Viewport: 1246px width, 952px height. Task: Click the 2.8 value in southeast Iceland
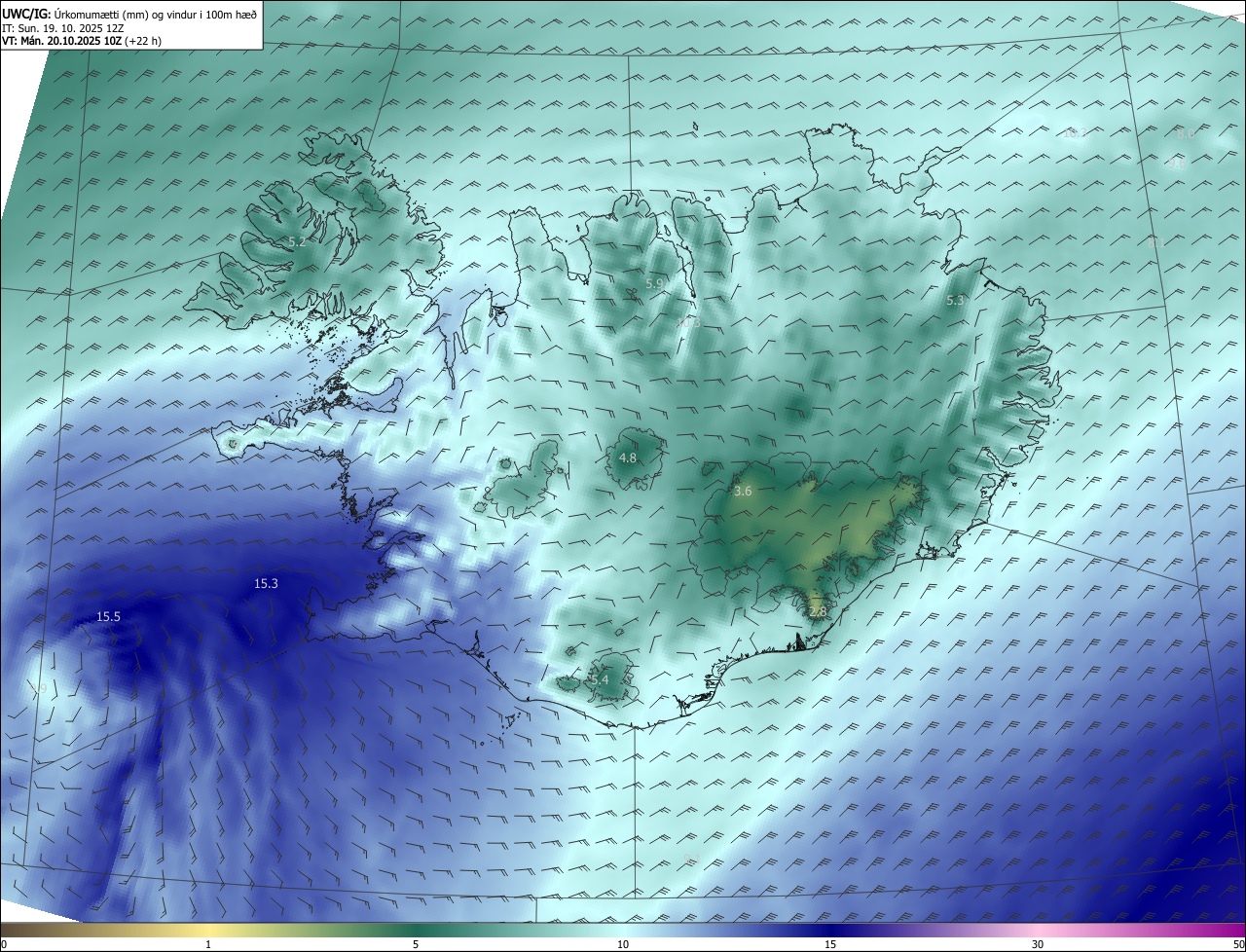coord(818,612)
